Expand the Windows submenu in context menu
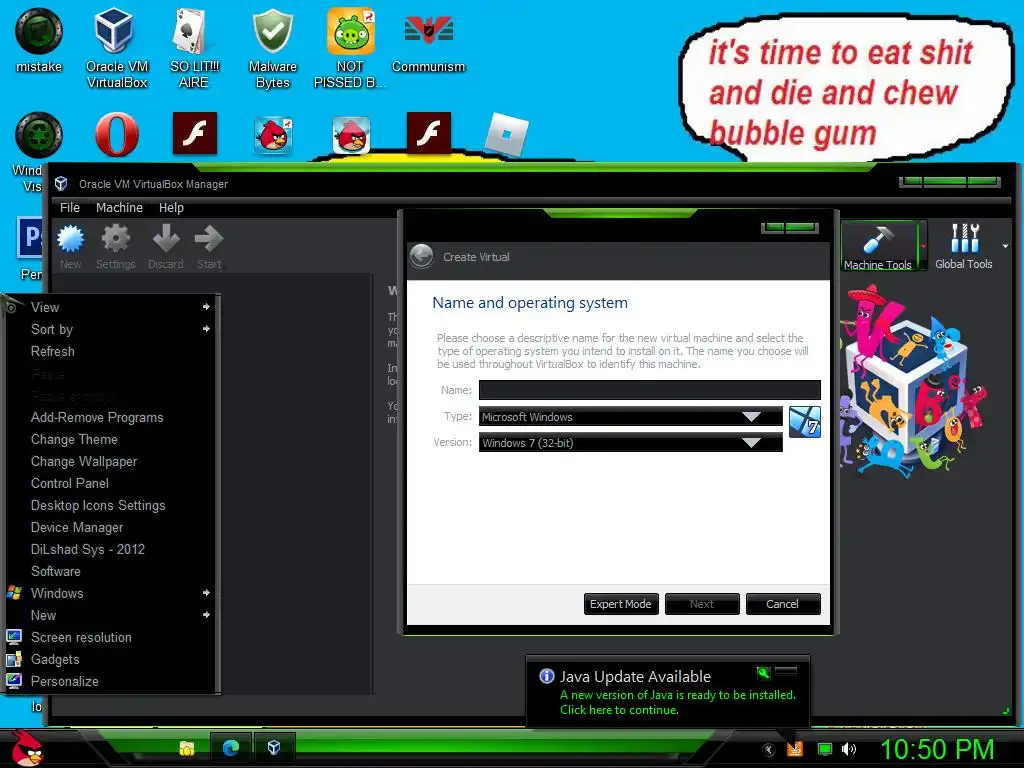 click(206, 593)
